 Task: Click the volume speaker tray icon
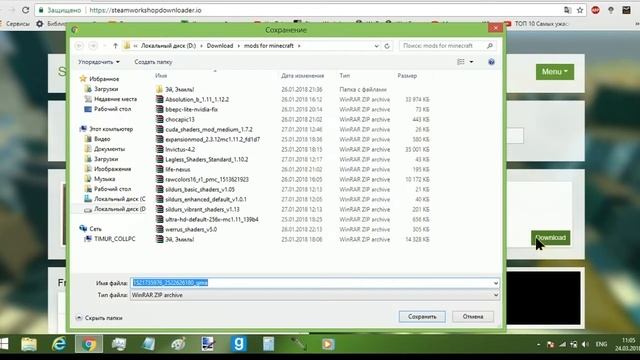pyautogui.click(x=585, y=344)
